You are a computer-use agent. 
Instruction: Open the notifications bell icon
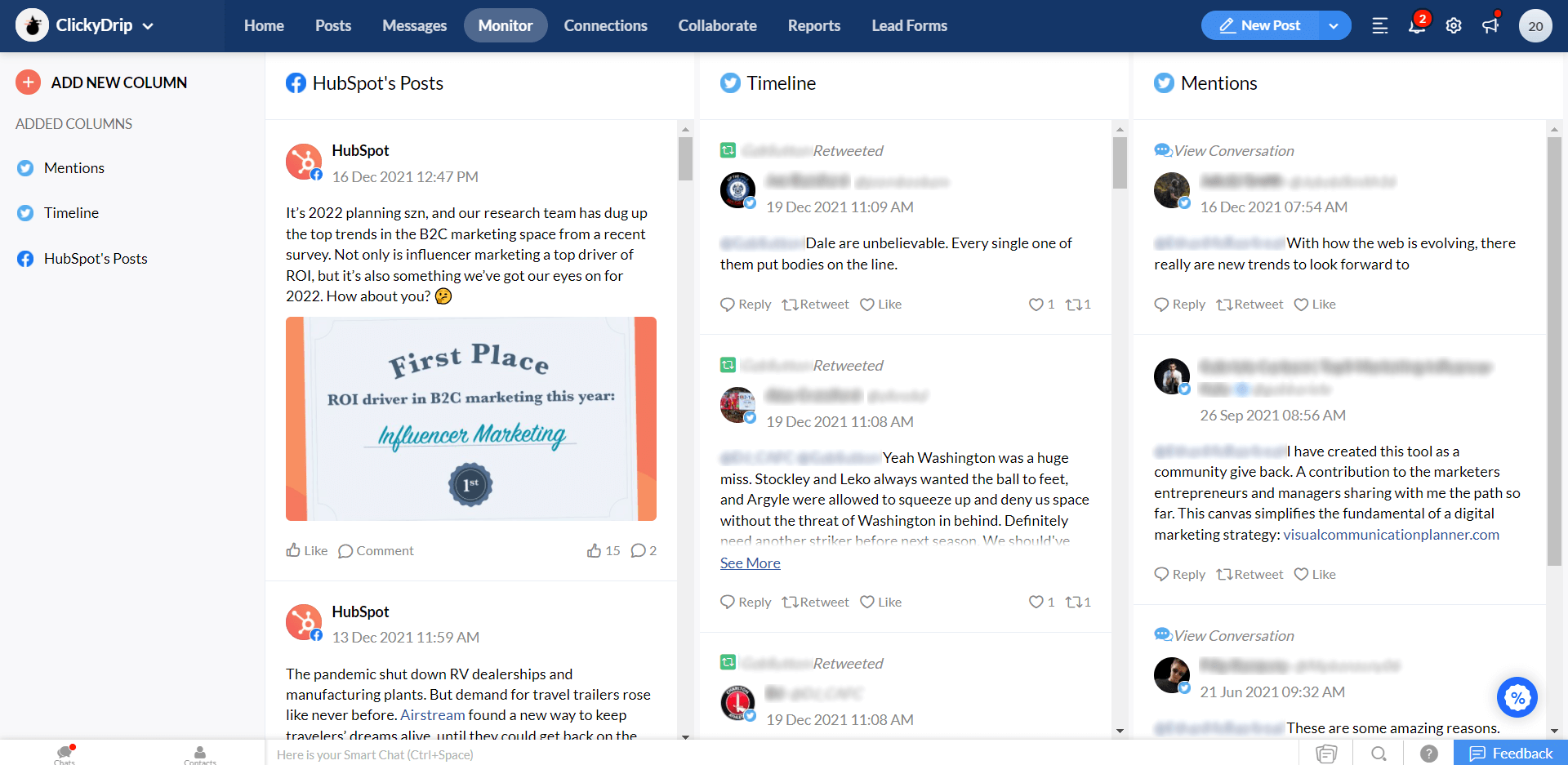[1417, 25]
